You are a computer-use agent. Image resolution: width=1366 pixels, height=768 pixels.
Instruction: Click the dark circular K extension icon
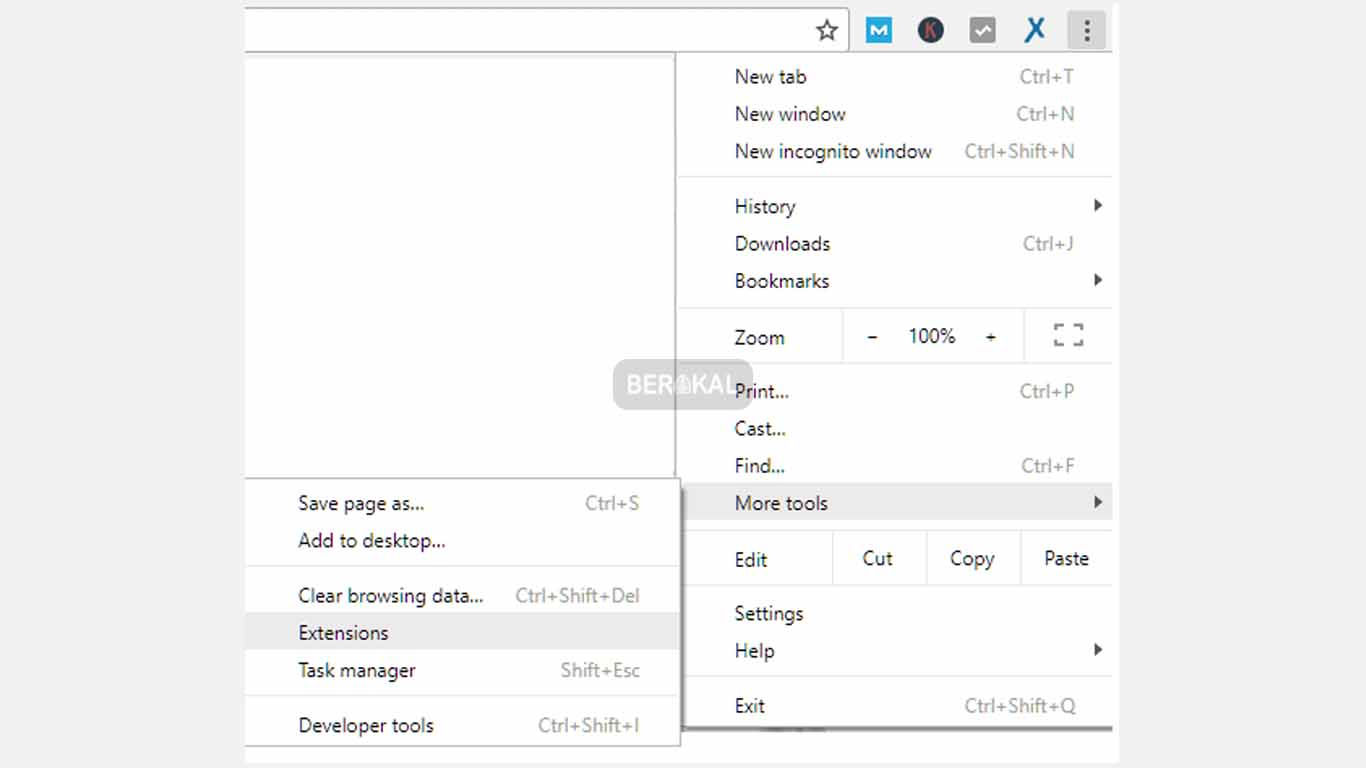point(931,31)
